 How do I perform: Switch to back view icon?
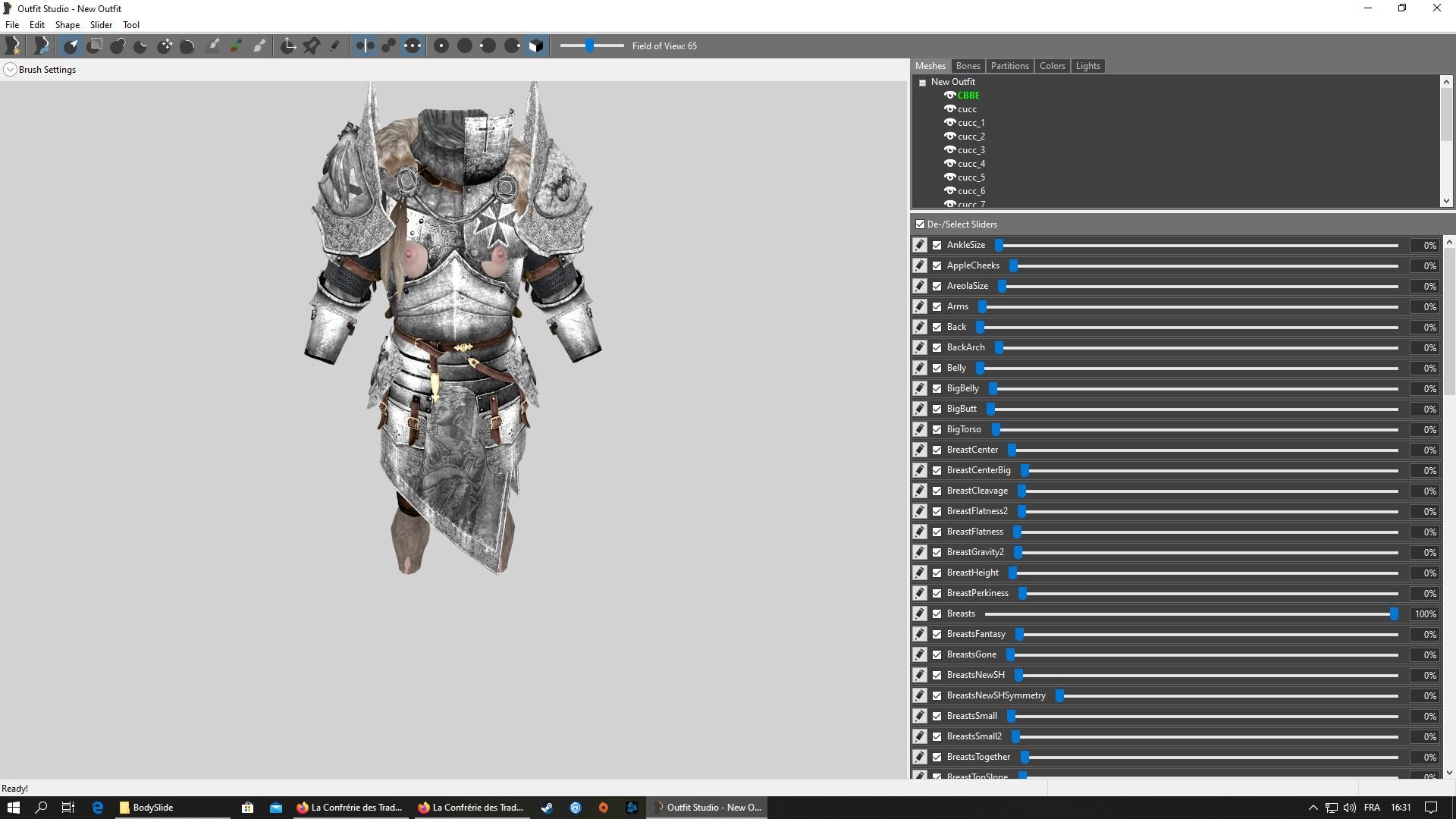click(x=465, y=46)
